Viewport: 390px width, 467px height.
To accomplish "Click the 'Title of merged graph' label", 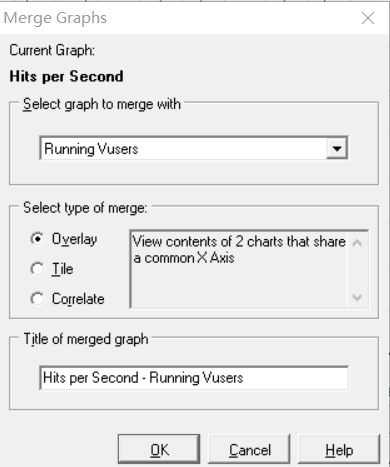I will point(86,339).
